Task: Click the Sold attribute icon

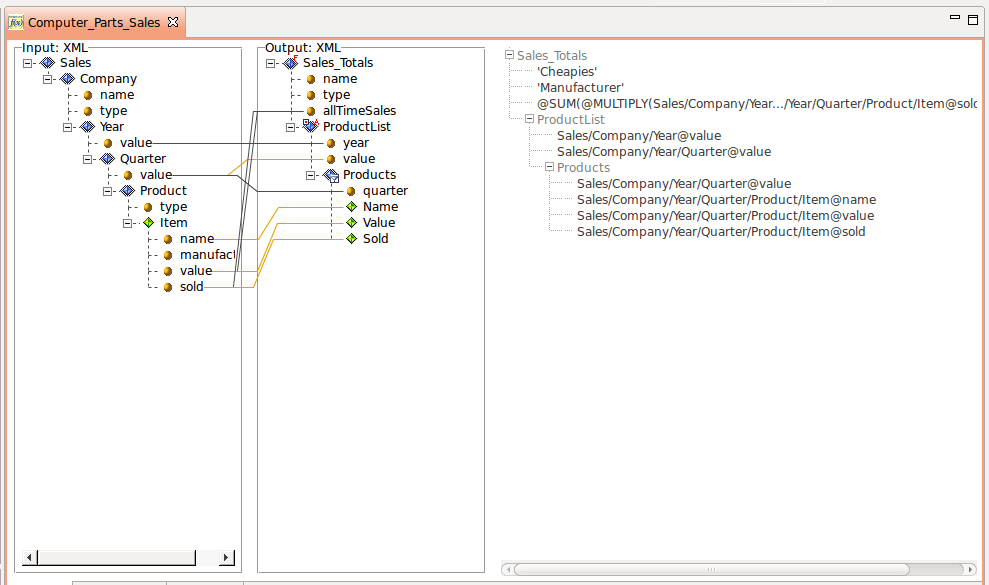Action: coord(350,238)
